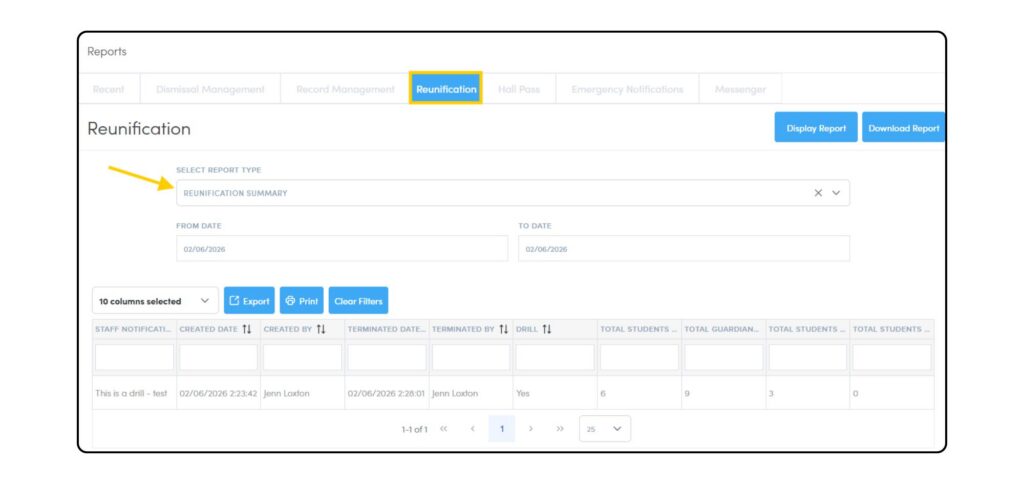Sort by Created By column arrows
This screenshot has width=1024, height=486.
pyautogui.click(x=321, y=329)
